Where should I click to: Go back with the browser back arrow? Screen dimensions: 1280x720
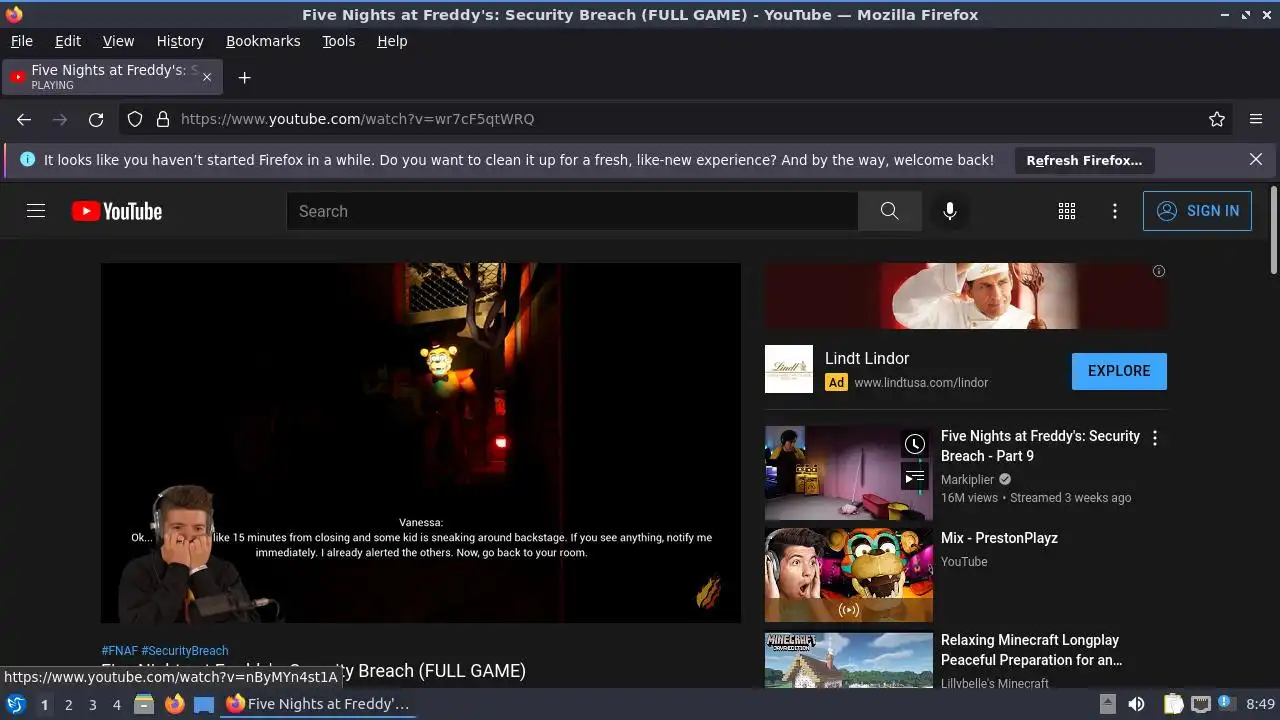click(24, 119)
